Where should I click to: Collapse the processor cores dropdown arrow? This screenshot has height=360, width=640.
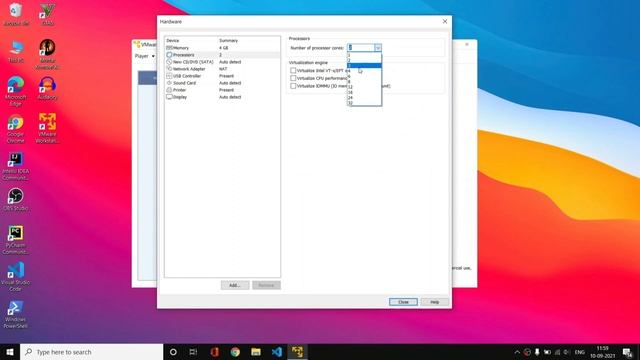point(378,48)
